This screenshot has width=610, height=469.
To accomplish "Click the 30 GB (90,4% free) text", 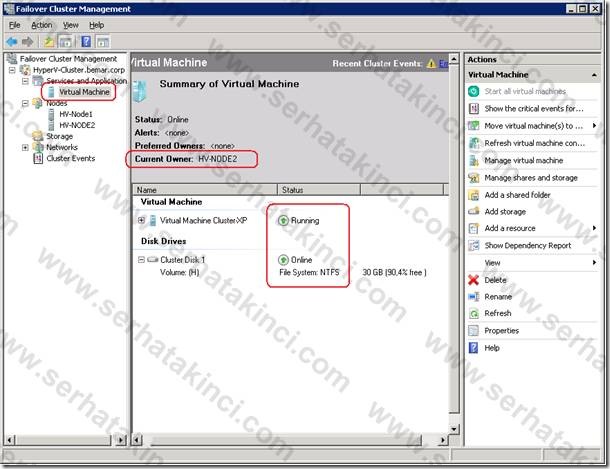I will [x=394, y=272].
